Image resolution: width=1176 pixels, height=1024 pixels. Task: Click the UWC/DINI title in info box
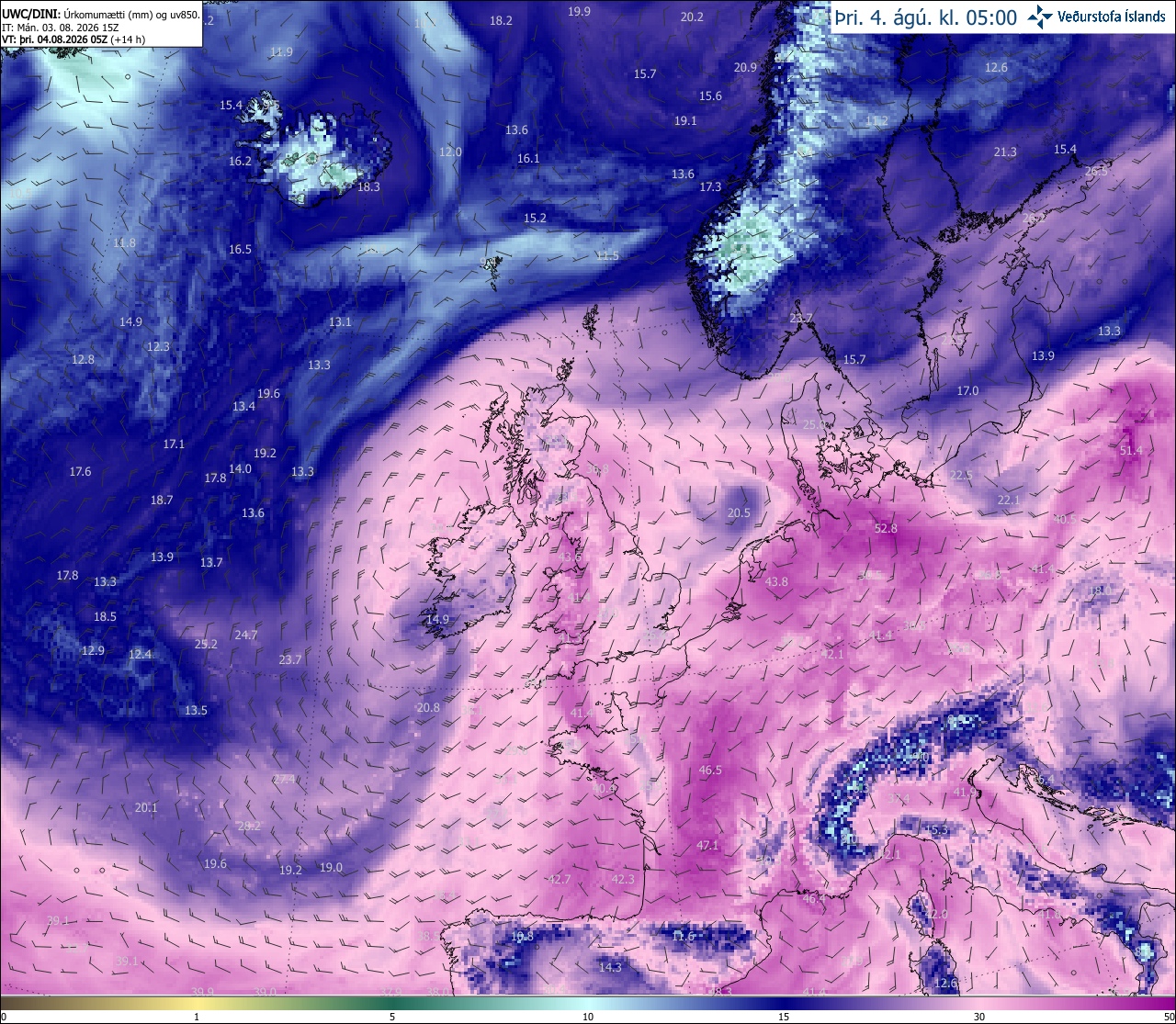pos(30,14)
